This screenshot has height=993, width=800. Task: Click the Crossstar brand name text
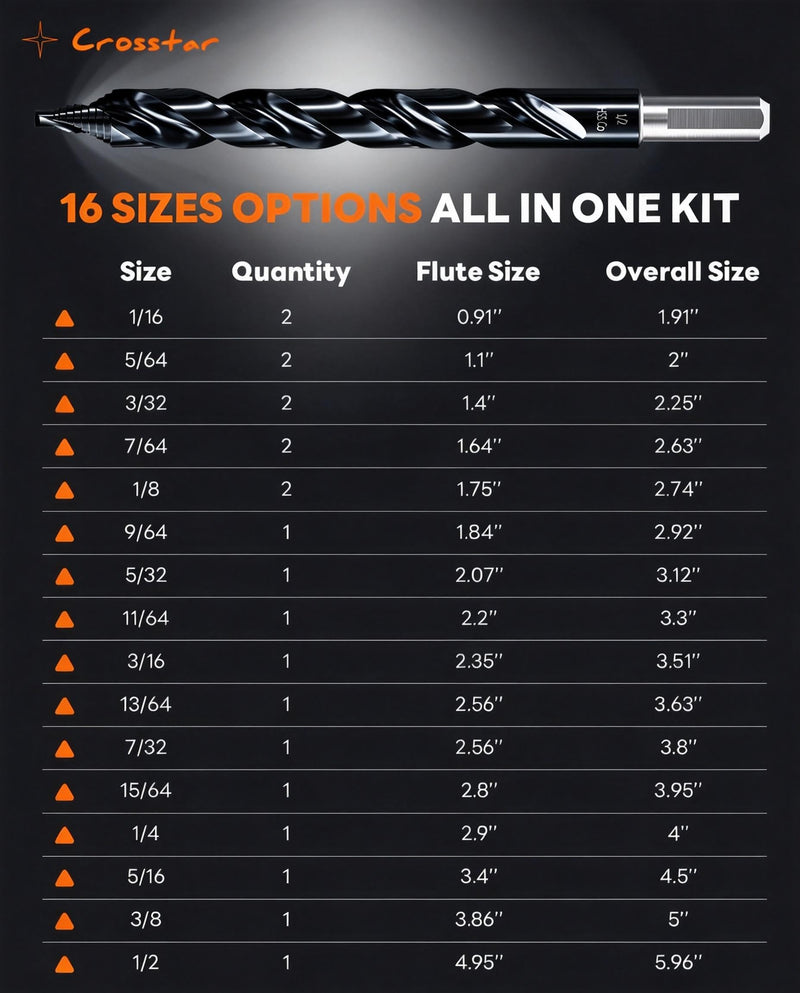coord(145,41)
